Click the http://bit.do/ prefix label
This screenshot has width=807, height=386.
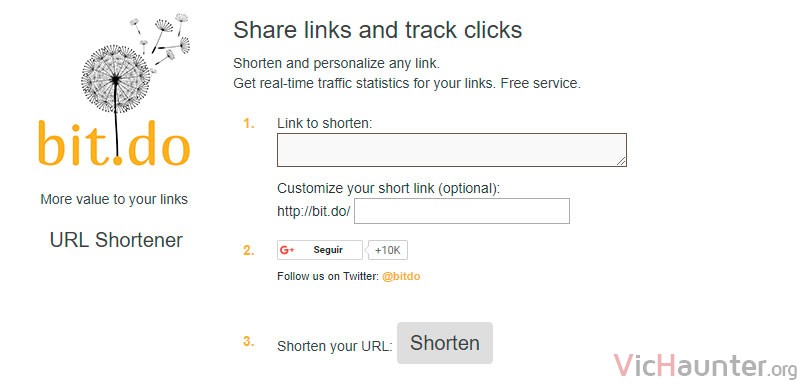coord(313,212)
